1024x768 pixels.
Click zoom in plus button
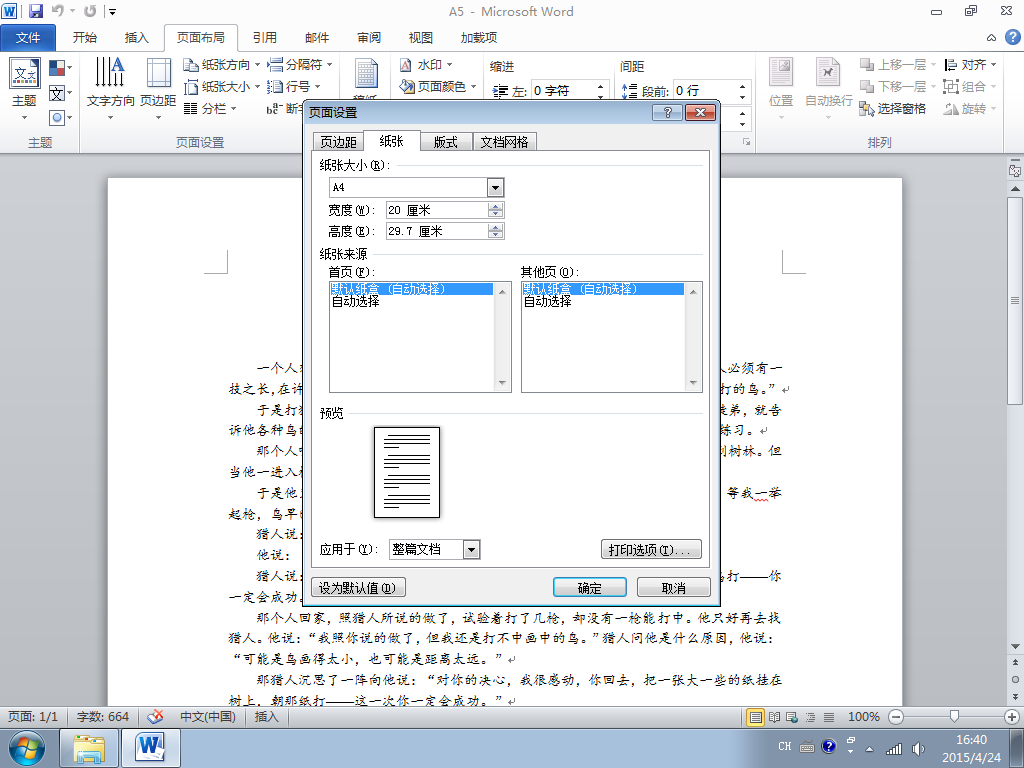(x=1012, y=717)
